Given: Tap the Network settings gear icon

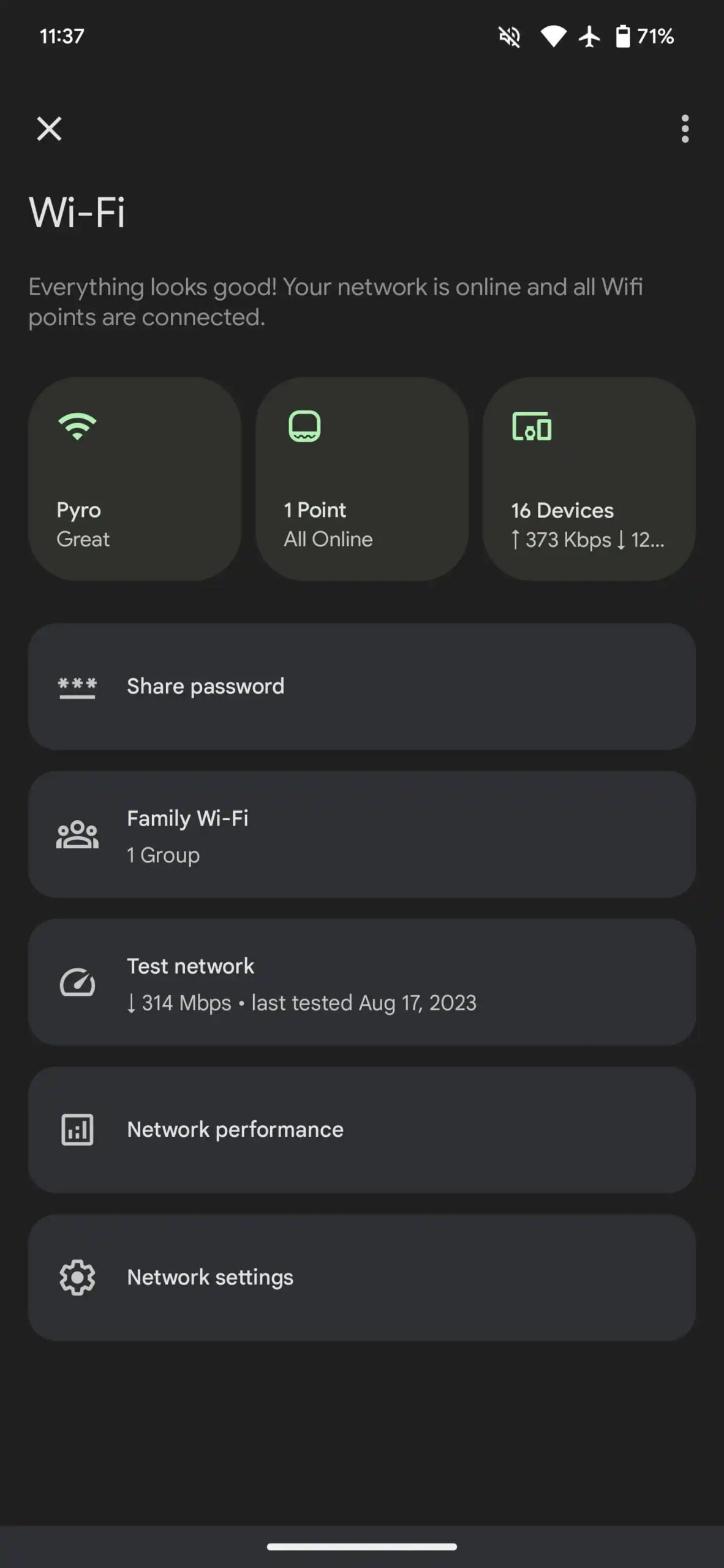Looking at the screenshot, I should (x=77, y=1278).
